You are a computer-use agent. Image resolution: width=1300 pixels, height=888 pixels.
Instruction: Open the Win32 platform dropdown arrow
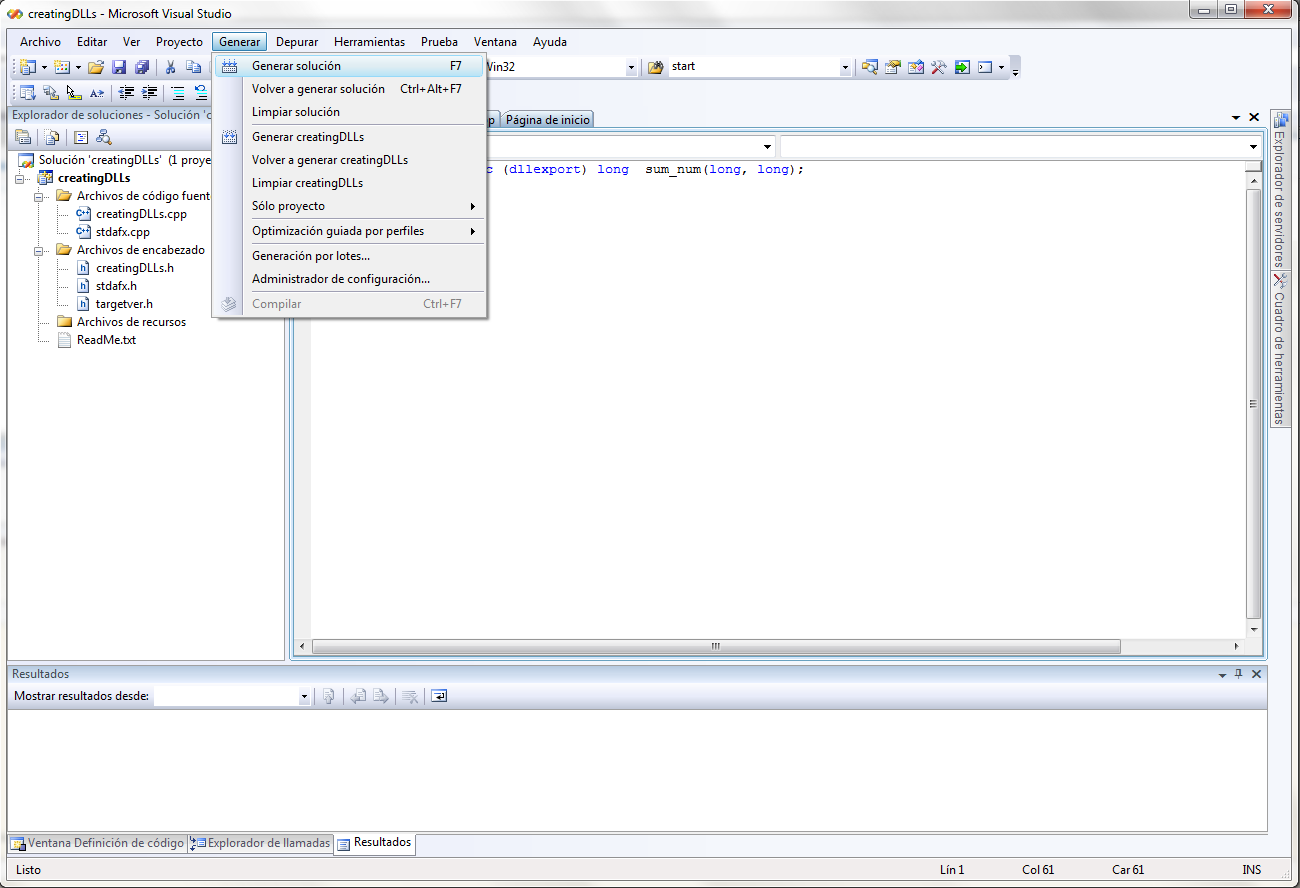(631, 67)
